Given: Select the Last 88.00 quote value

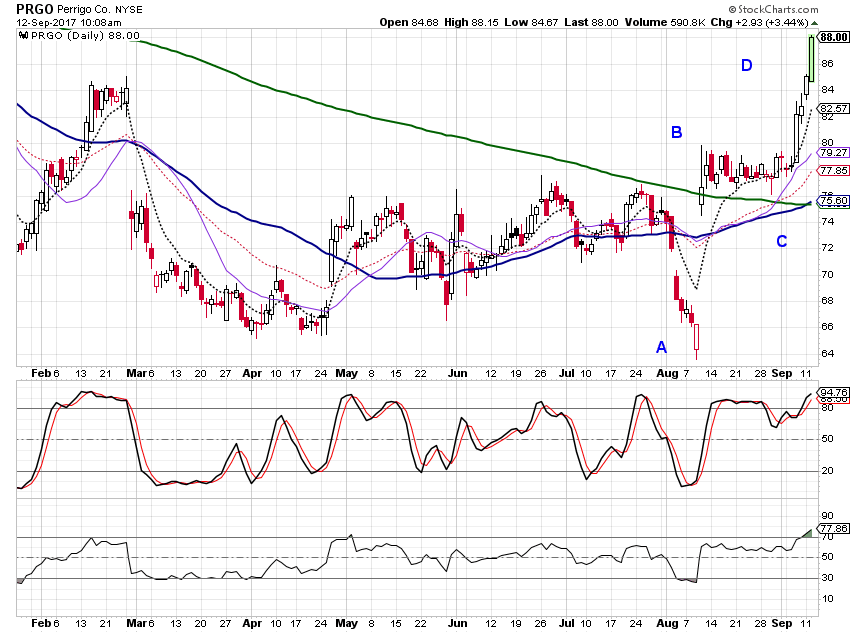Looking at the screenshot, I should pyautogui.click(x=591, y=22).
